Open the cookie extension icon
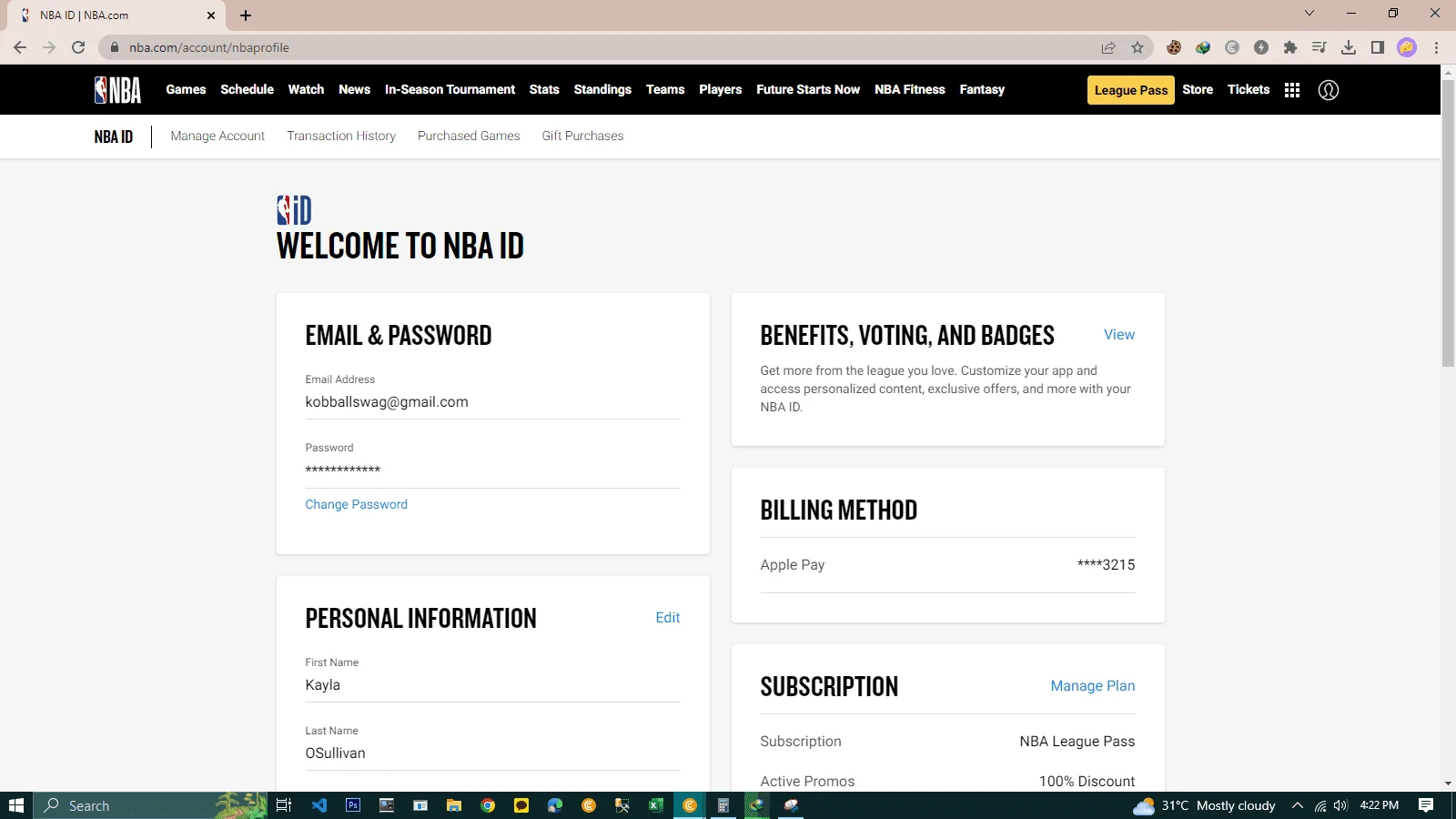 coord(1174,47)
